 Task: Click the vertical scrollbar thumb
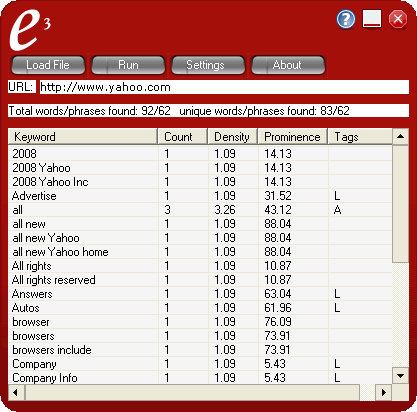point(401,204)
